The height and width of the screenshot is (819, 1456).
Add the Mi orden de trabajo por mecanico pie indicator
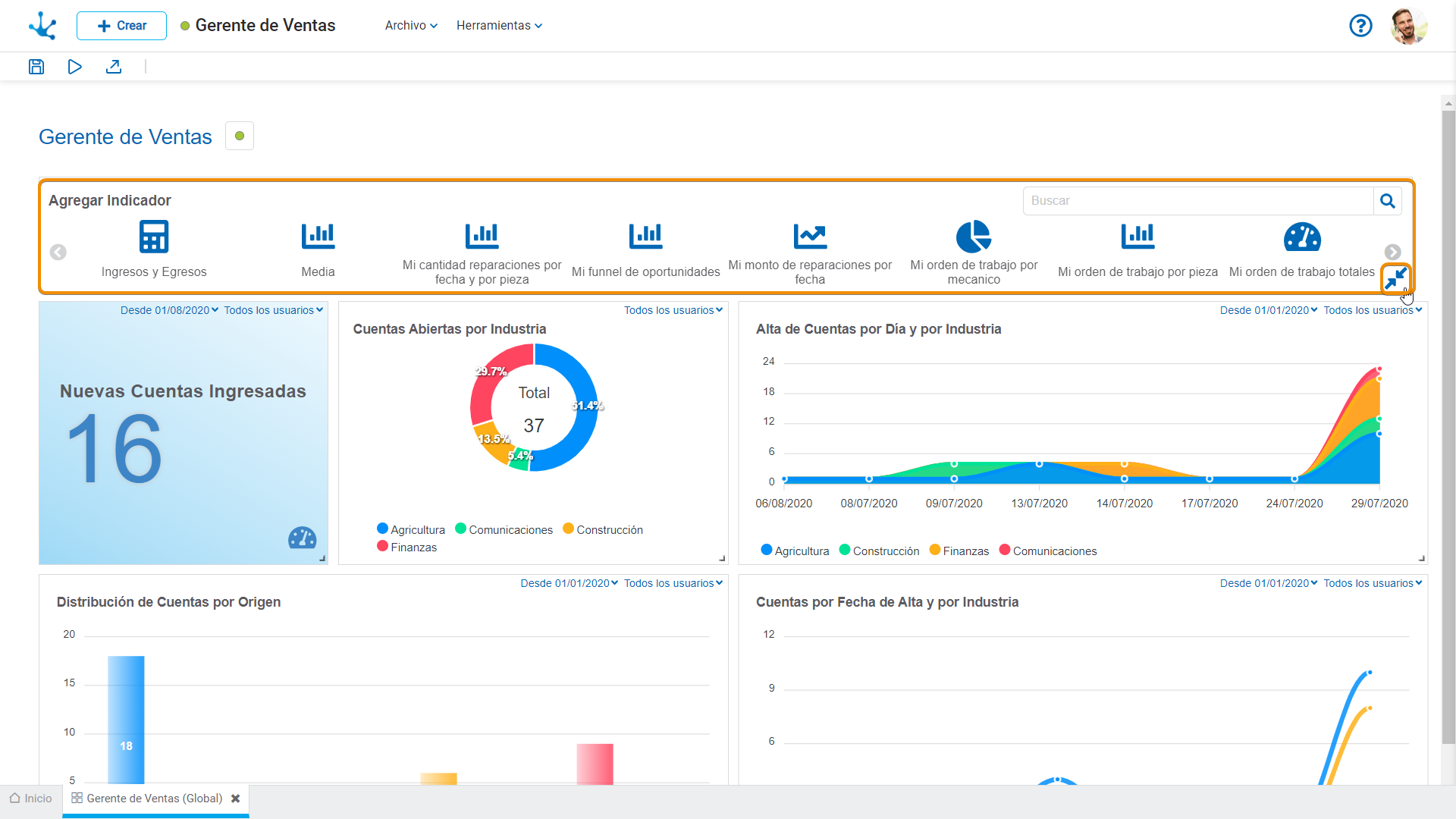974,237
